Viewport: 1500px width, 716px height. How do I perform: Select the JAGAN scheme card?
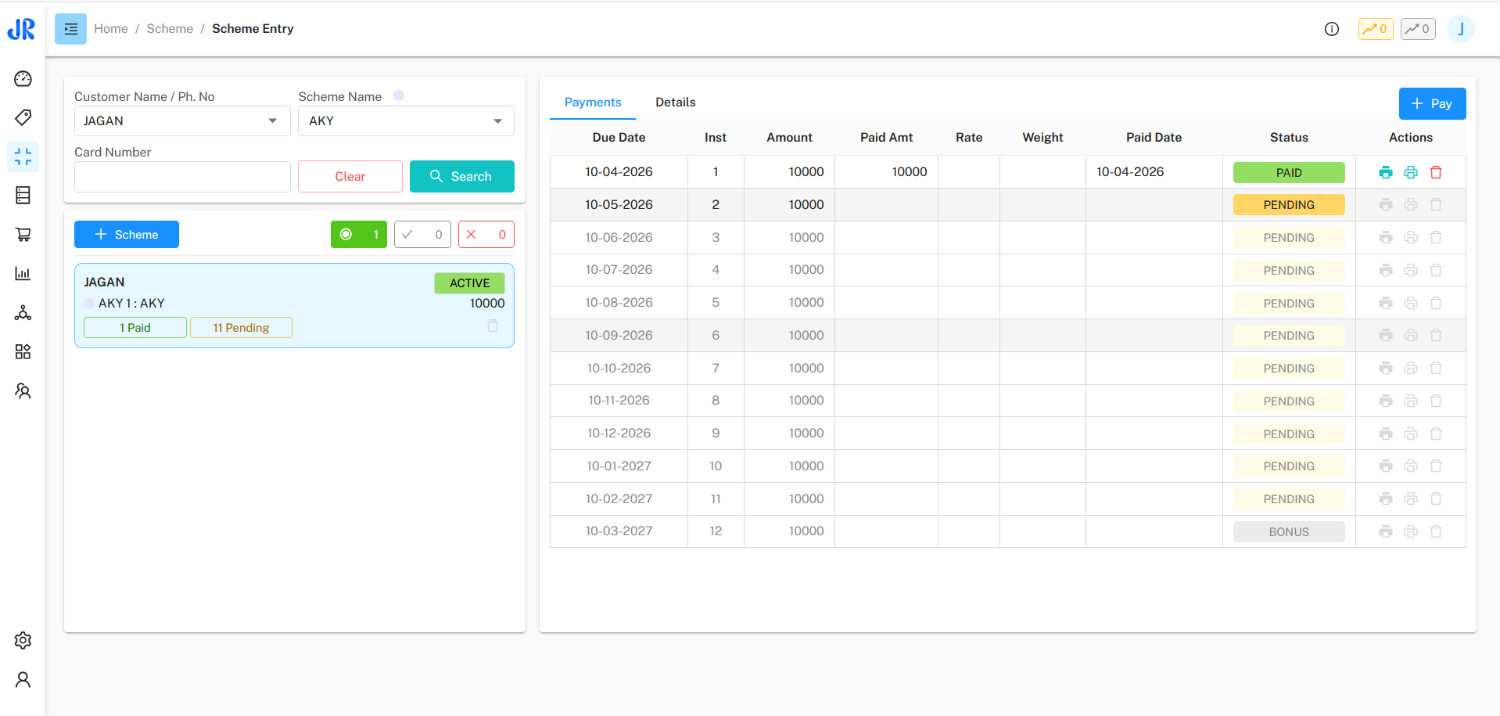(294, 305)
